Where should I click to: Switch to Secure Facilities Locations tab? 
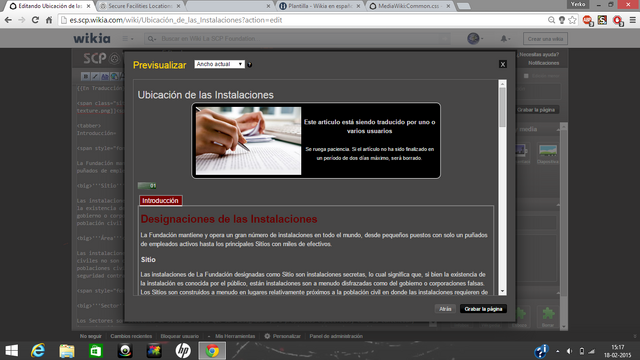click(140, 6)
